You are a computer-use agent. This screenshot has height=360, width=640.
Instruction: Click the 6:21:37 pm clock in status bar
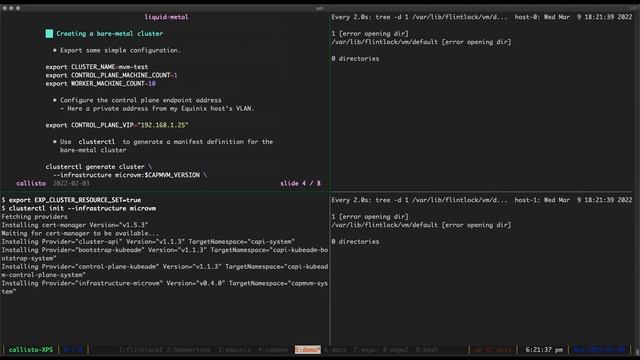(544, 350)
